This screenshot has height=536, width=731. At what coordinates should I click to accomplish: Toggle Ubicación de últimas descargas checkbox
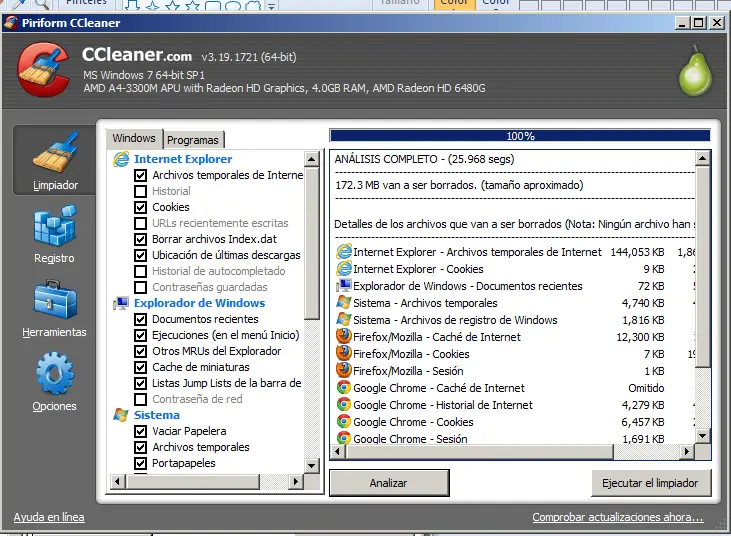[140, 255]
